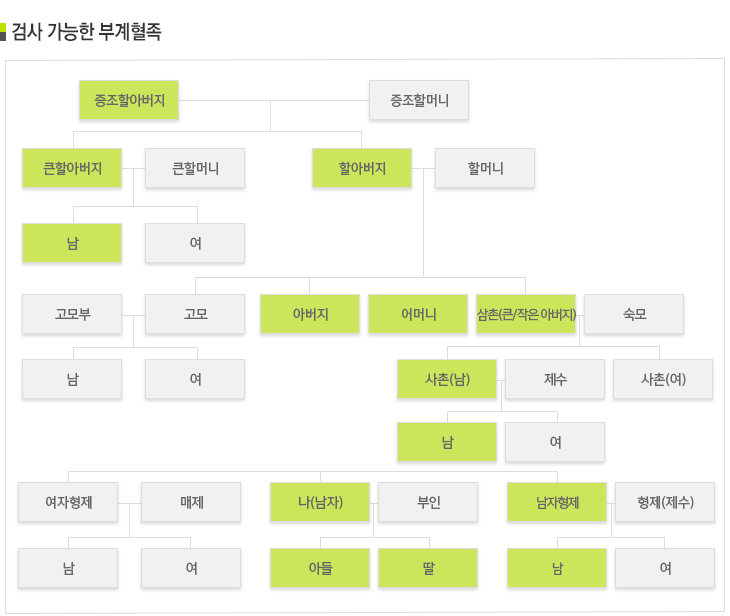Click the green 아버지 box
Image resolution: width=730 pixels, height=616 pixels.
(x=311, y=314)
